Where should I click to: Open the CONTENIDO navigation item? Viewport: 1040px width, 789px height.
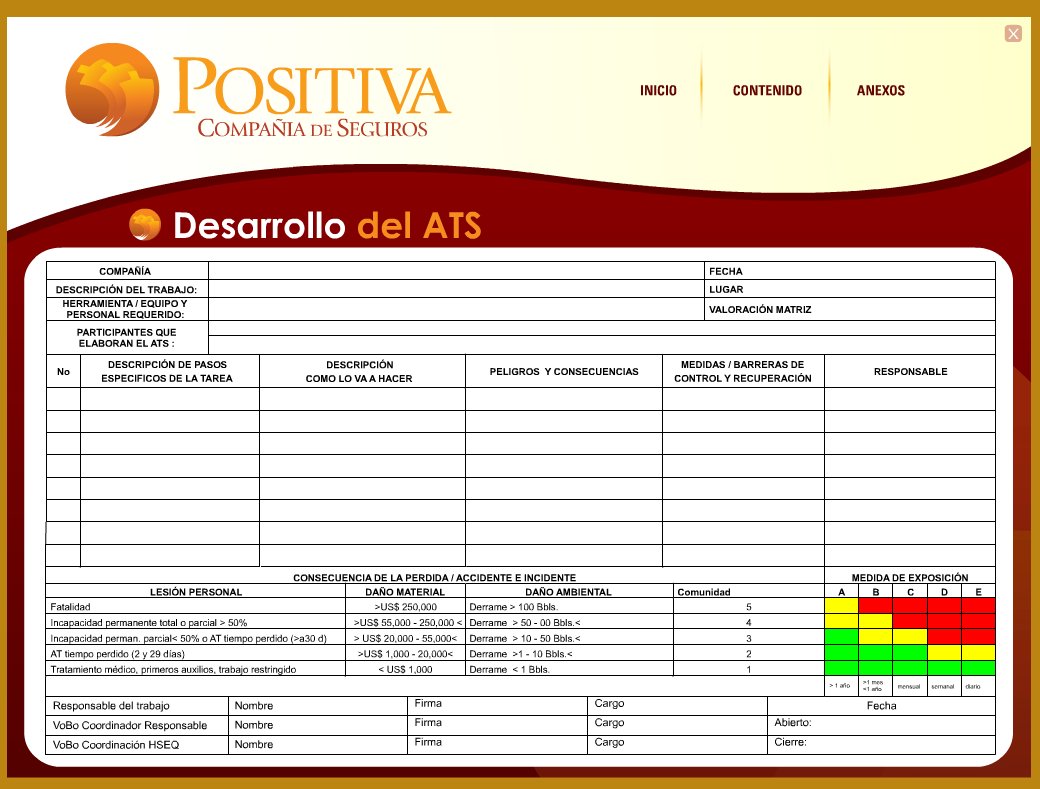767,90
